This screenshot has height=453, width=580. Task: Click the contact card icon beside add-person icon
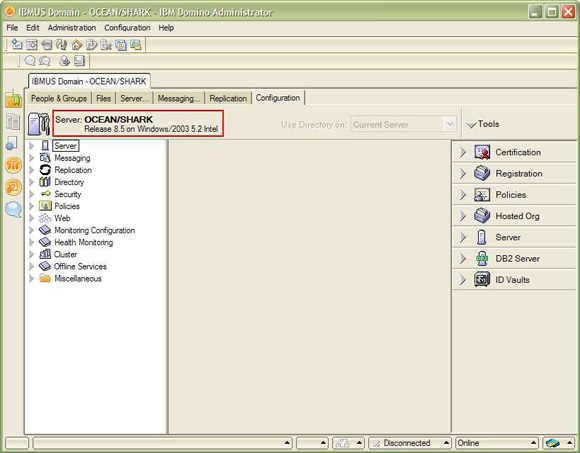point(79,61)
